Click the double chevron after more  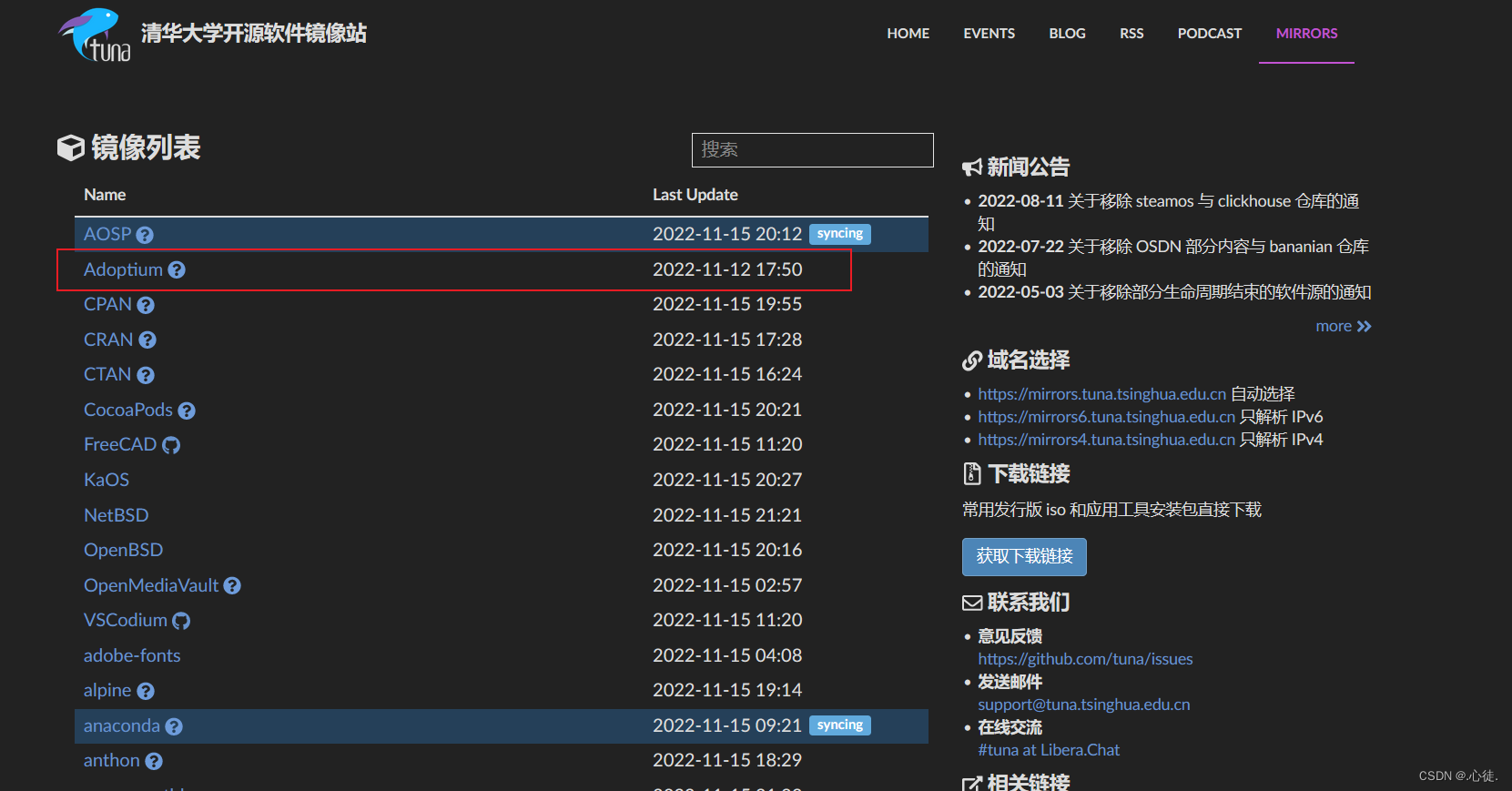click(x=1364, y=327)
